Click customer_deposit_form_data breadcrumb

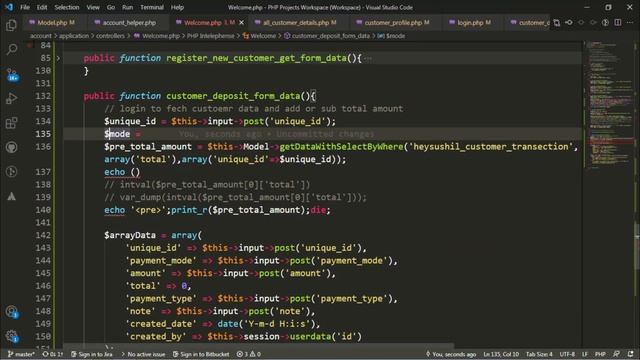point(327,36)
